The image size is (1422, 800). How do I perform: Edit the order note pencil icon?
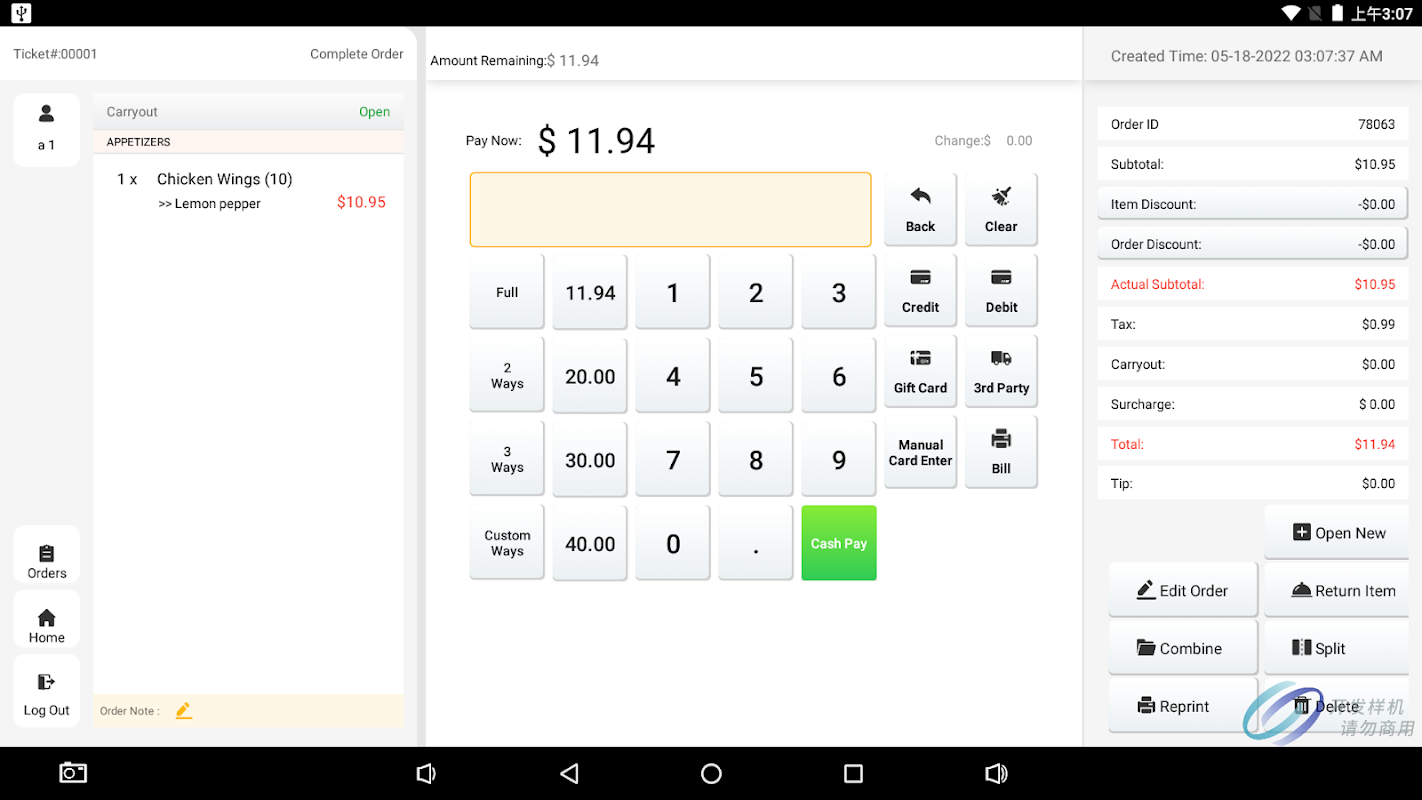pos(183,711)
